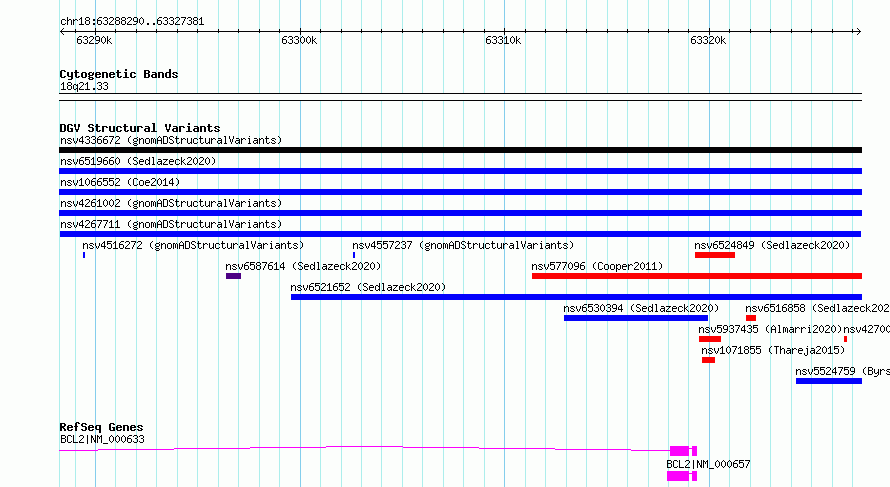890x487 pixels.
Task: Click the right arrow of the ruler
Action: point(858,32)
